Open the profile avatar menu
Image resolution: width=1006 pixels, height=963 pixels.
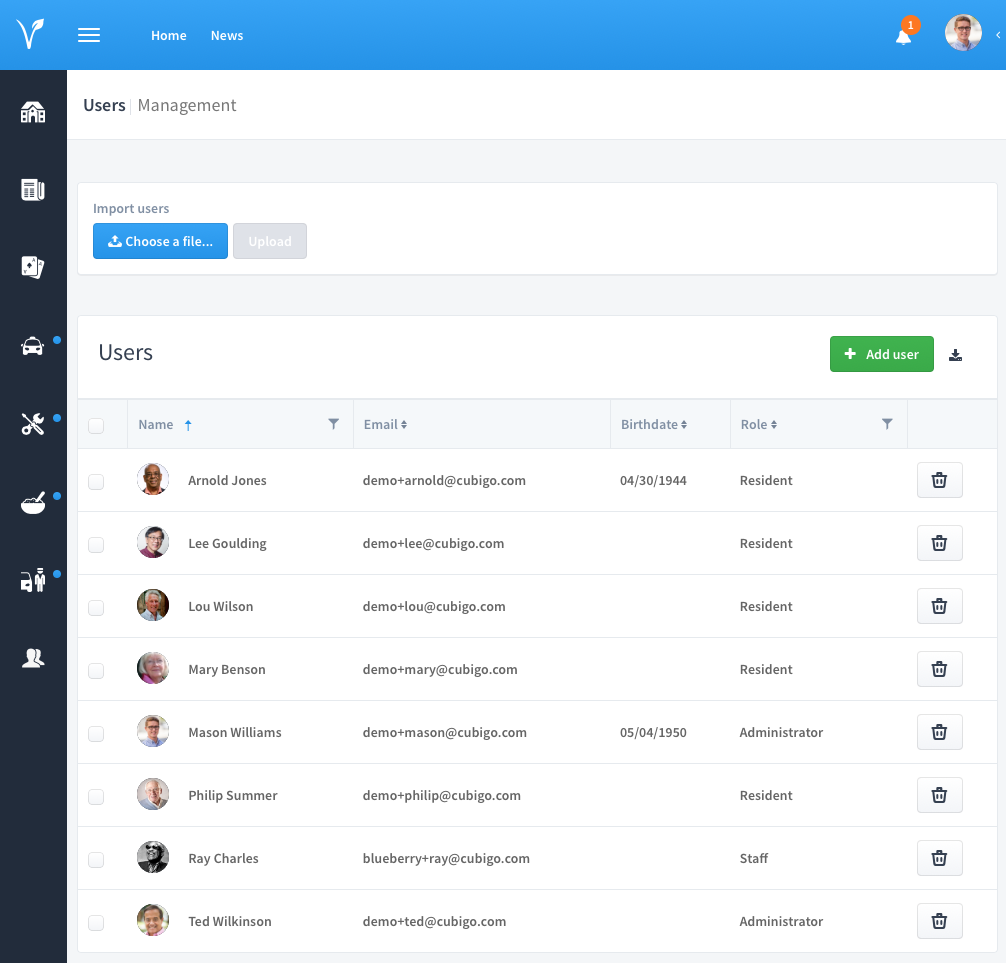963,33
